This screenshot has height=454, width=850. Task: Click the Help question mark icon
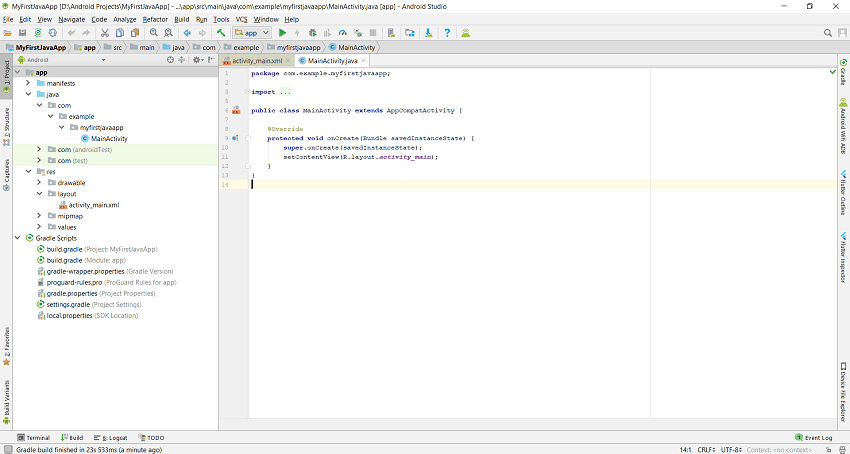(447, 33)
